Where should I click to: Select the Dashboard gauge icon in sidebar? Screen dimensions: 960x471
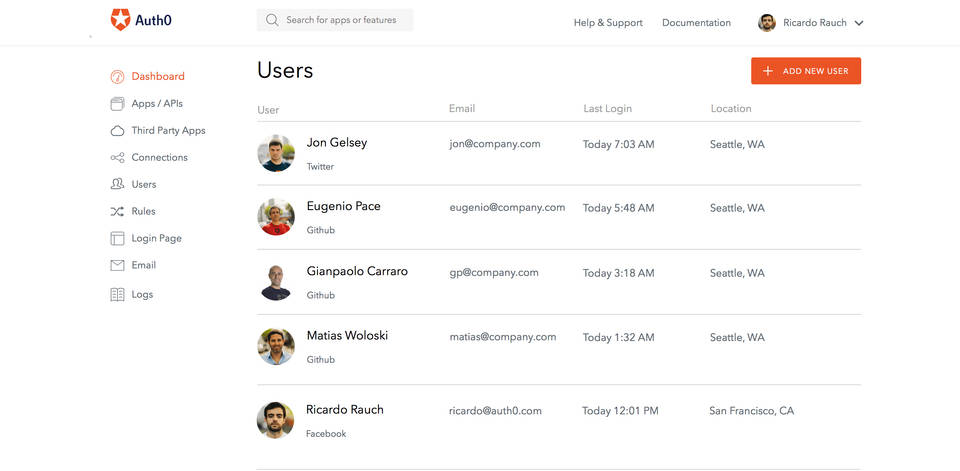(x=117, y=76)
